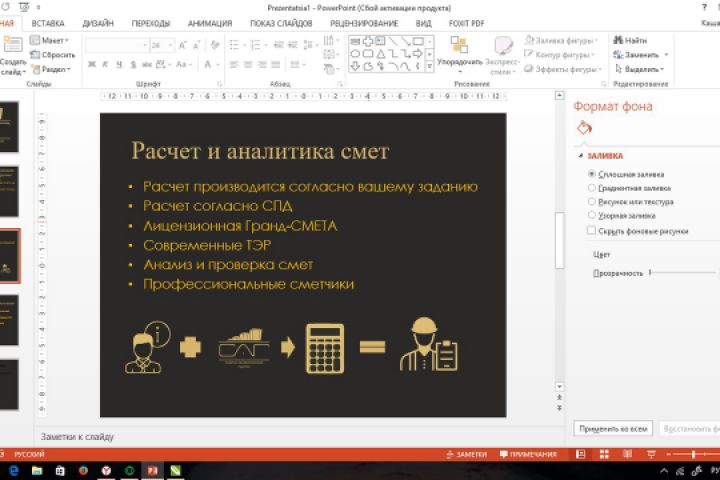Click the Прозрачность transparency slider

click(683, 273)
